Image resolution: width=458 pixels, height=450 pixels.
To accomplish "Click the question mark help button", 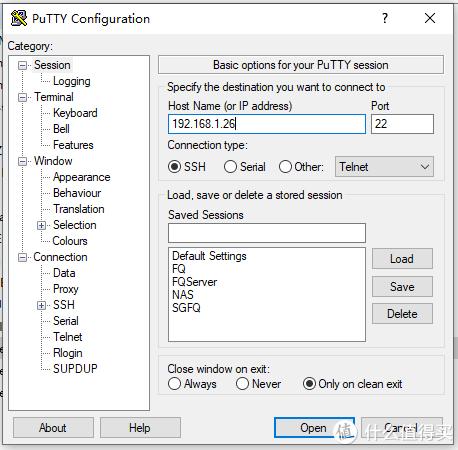I will pos(385,18).
